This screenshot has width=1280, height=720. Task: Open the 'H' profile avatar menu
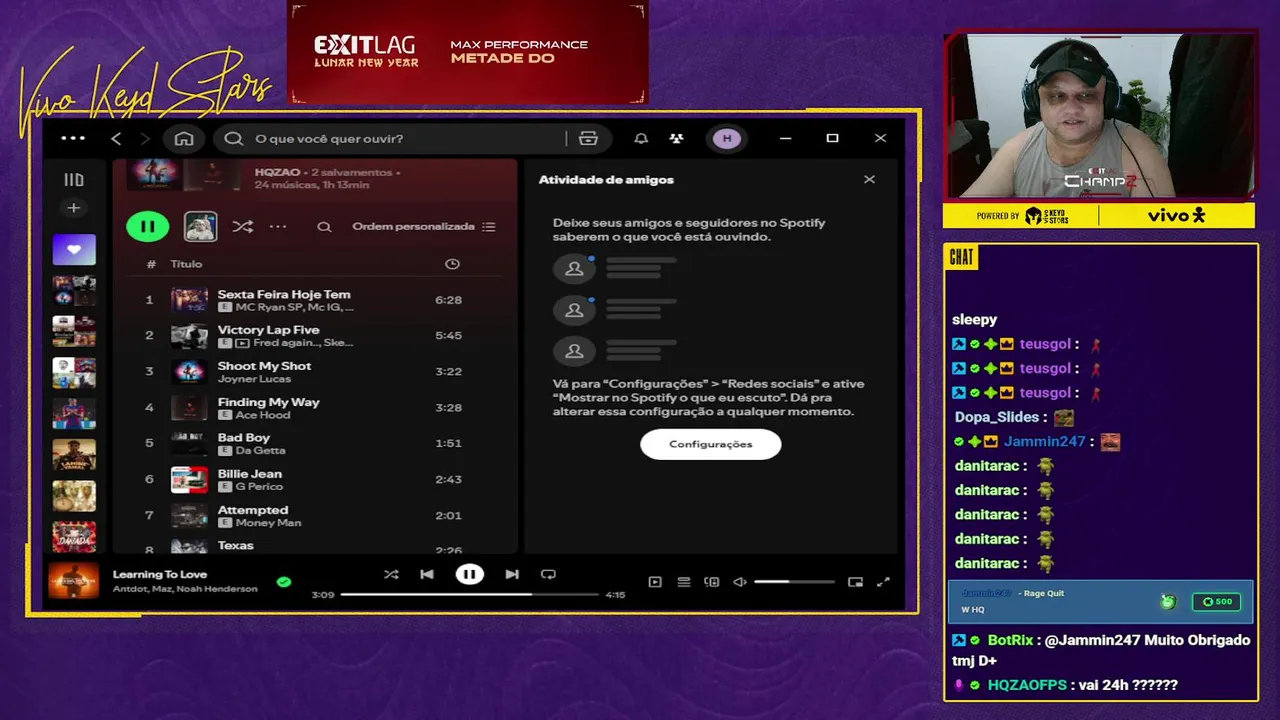point(727,138)
